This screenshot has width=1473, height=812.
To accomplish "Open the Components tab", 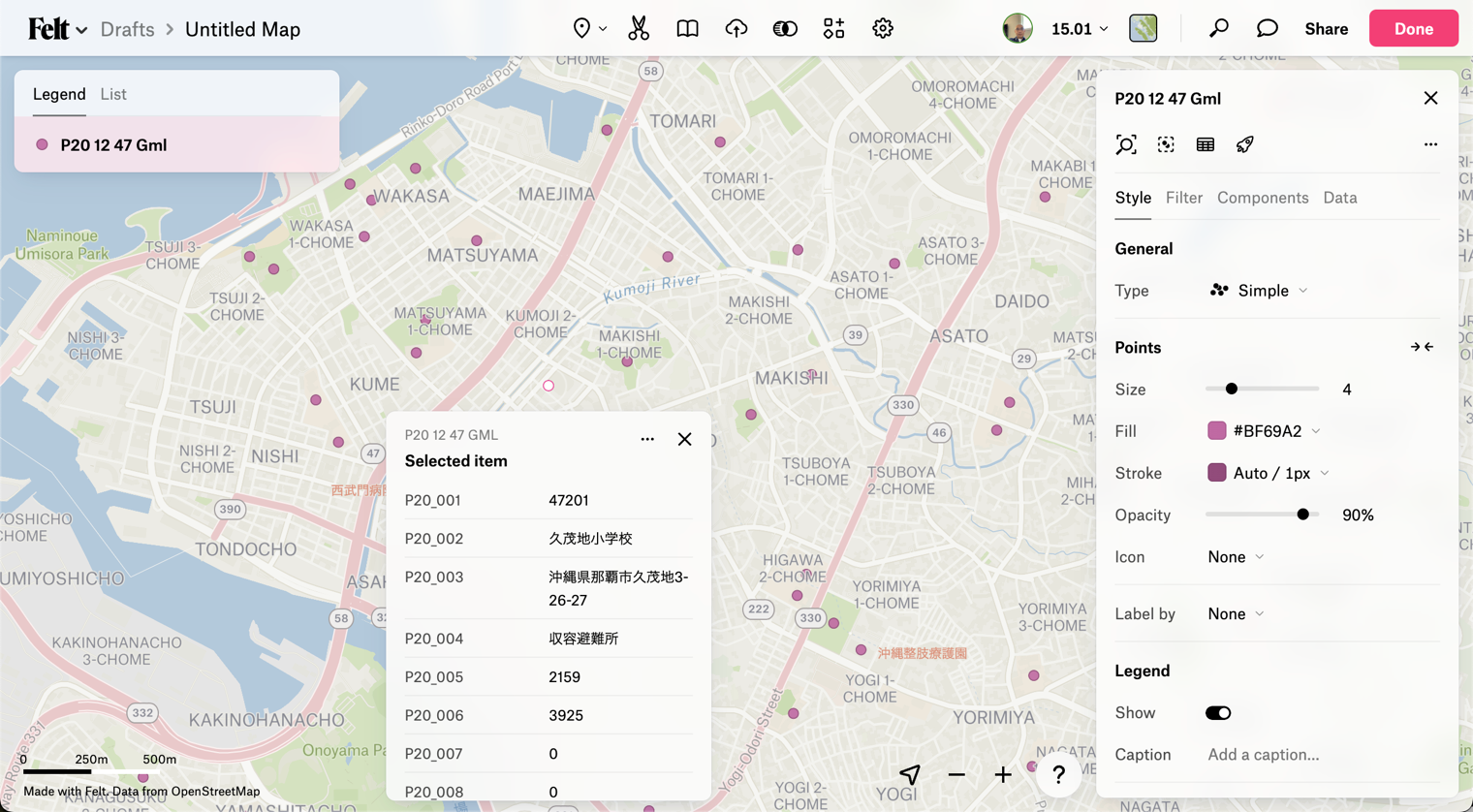I will [x=1263, y=198].
